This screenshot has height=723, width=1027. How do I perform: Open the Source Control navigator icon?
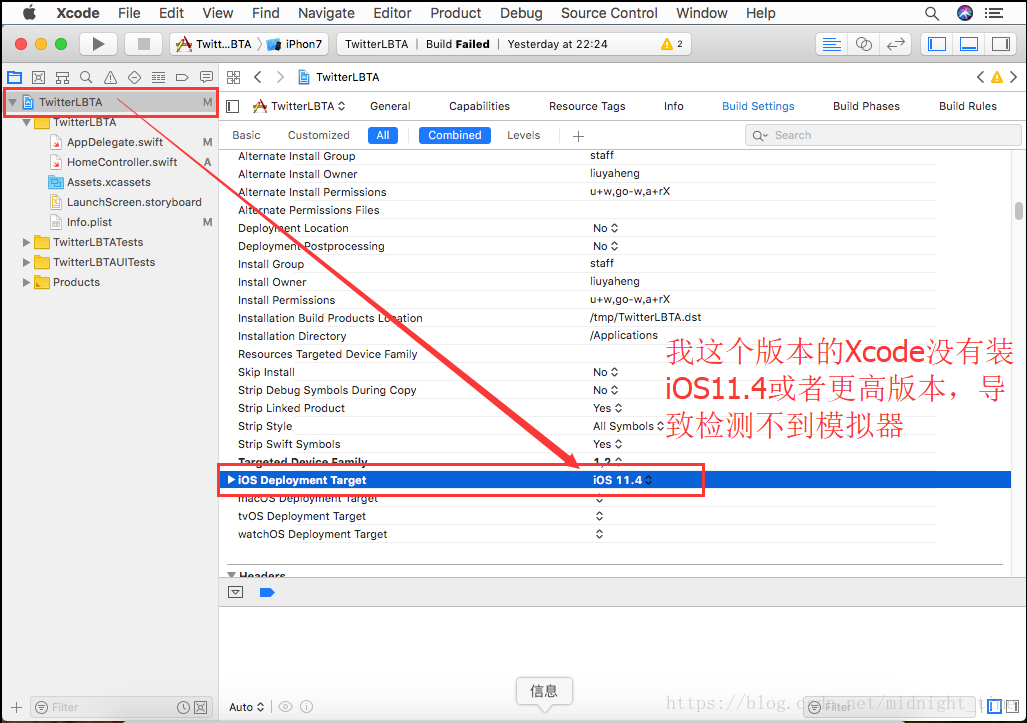39,77
